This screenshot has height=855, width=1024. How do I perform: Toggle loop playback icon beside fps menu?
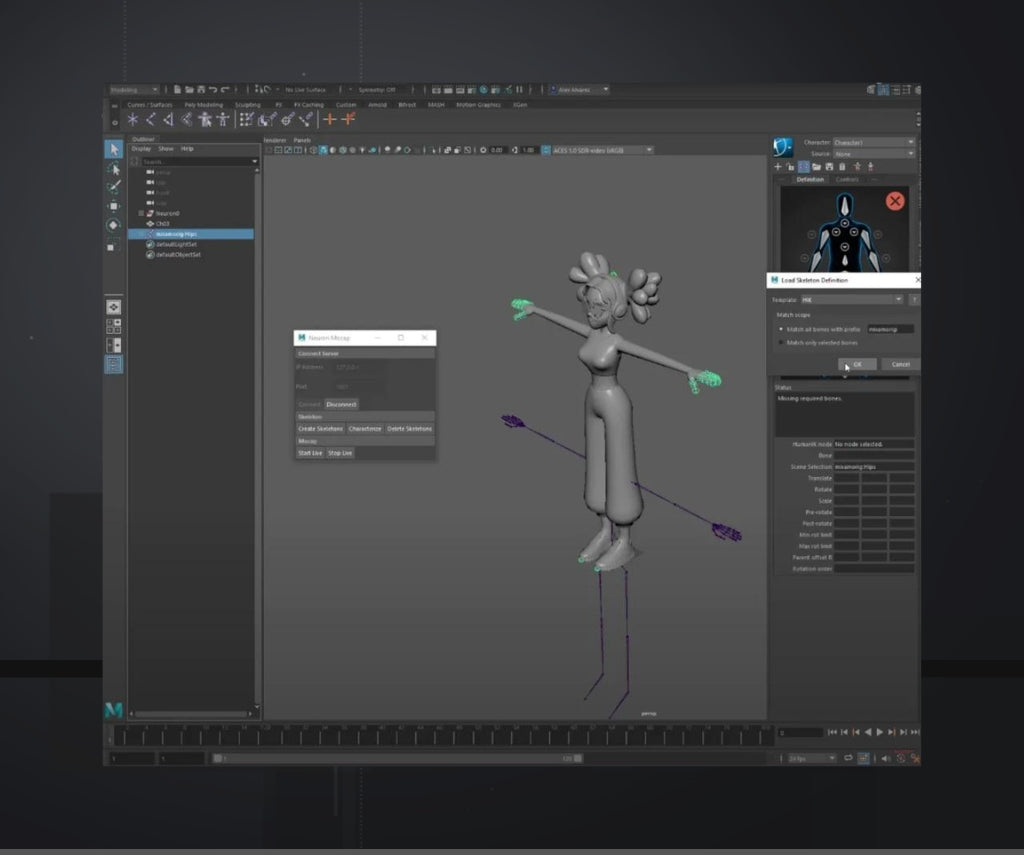pos(848,758)
